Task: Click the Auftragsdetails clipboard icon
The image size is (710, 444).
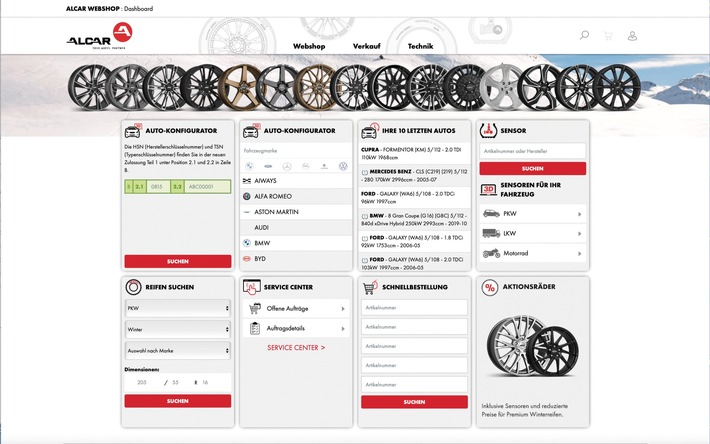Action: (x=255, y=328)
